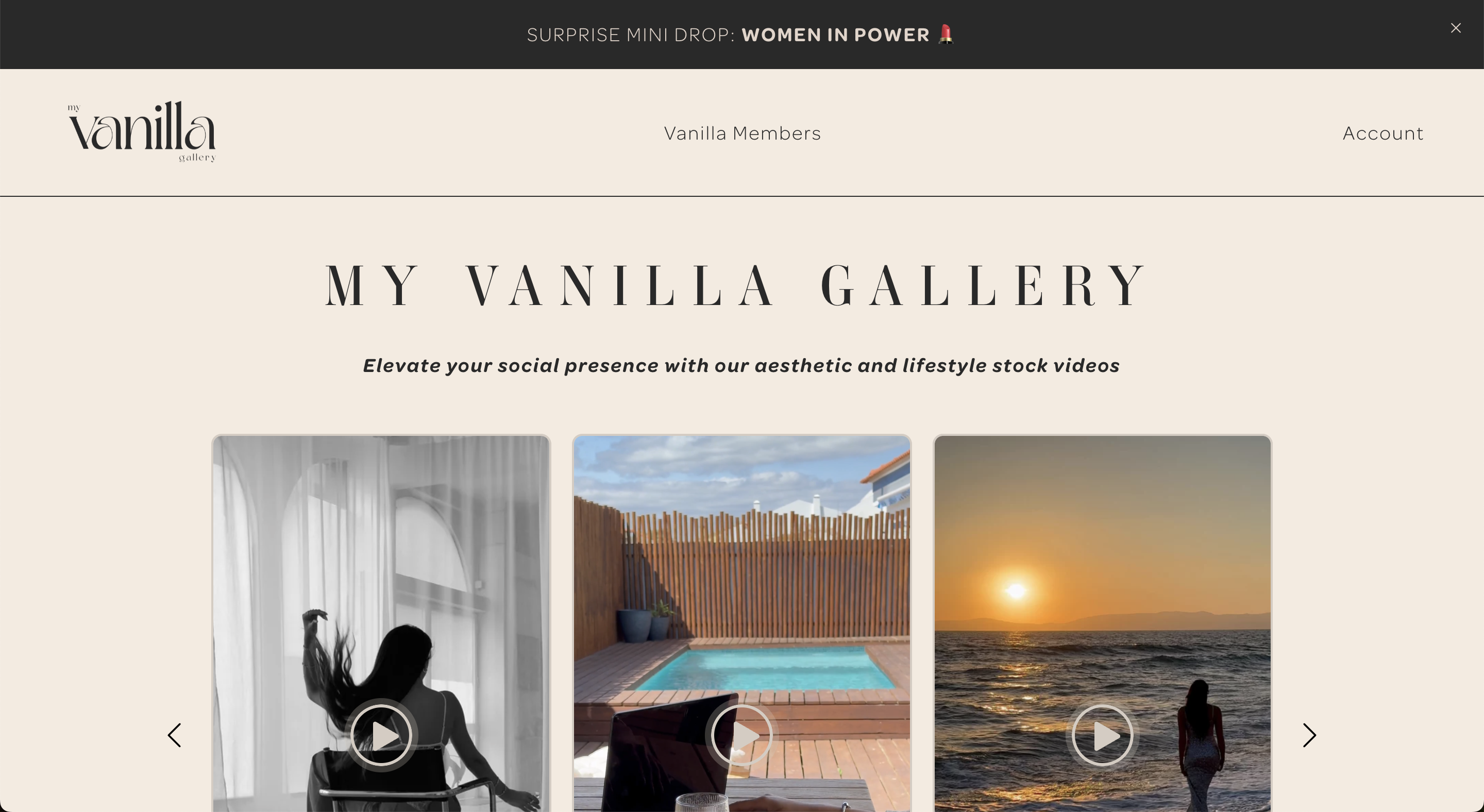The image size is (1484, 812).
Task: Click the Account text button
Action: coord(1383,132)
